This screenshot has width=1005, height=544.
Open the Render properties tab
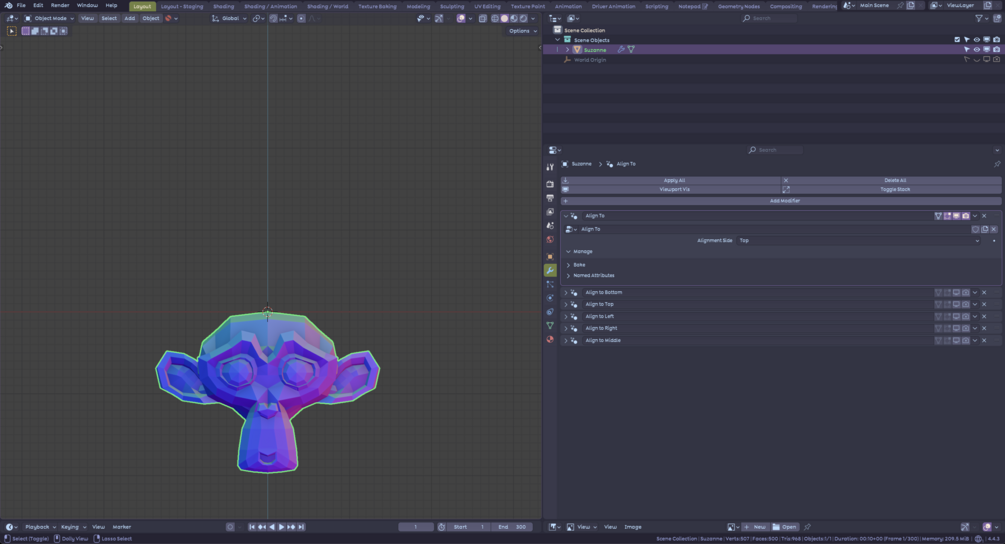click(550, 184)
